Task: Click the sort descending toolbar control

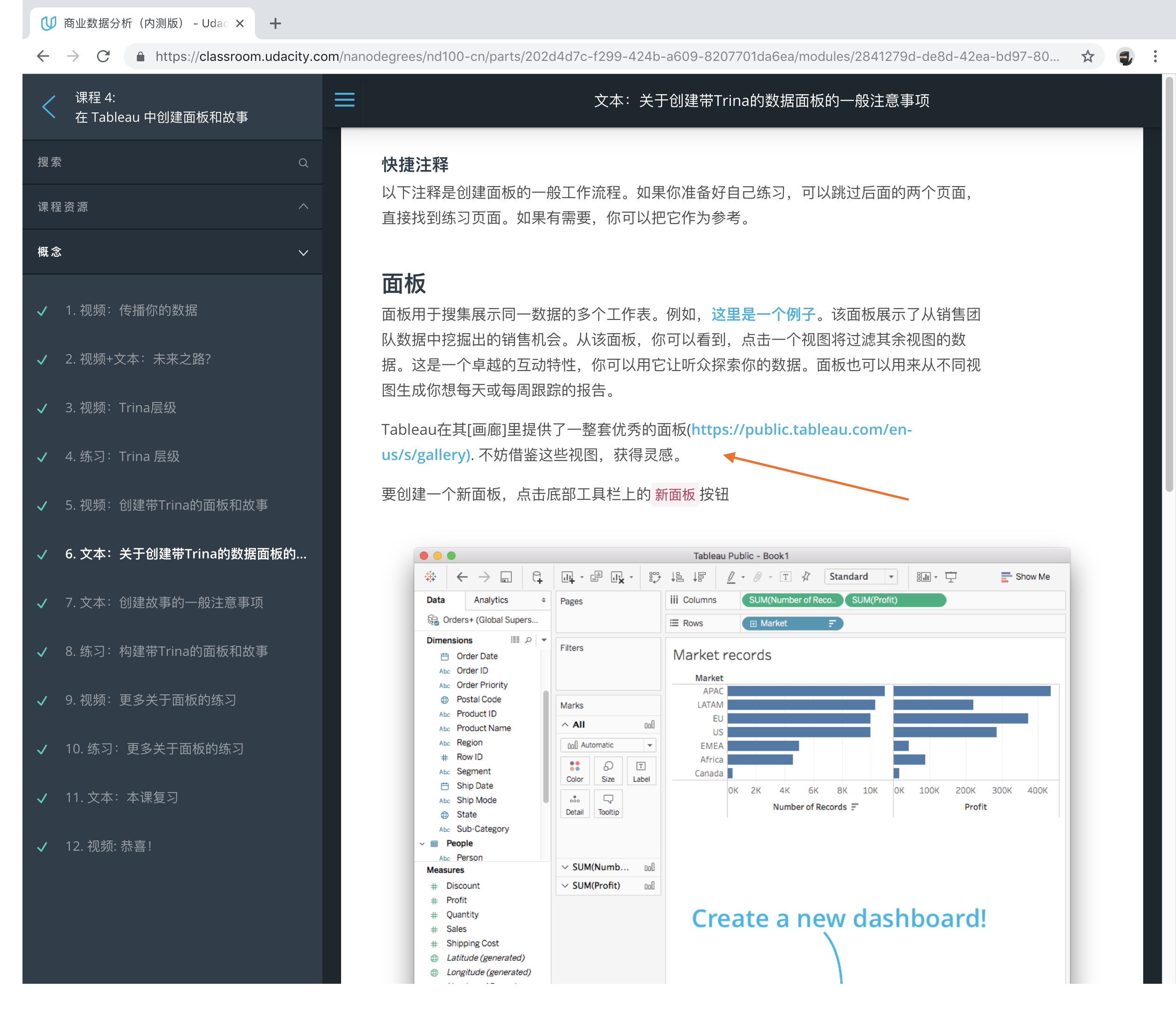Action: tap(701, 577)
